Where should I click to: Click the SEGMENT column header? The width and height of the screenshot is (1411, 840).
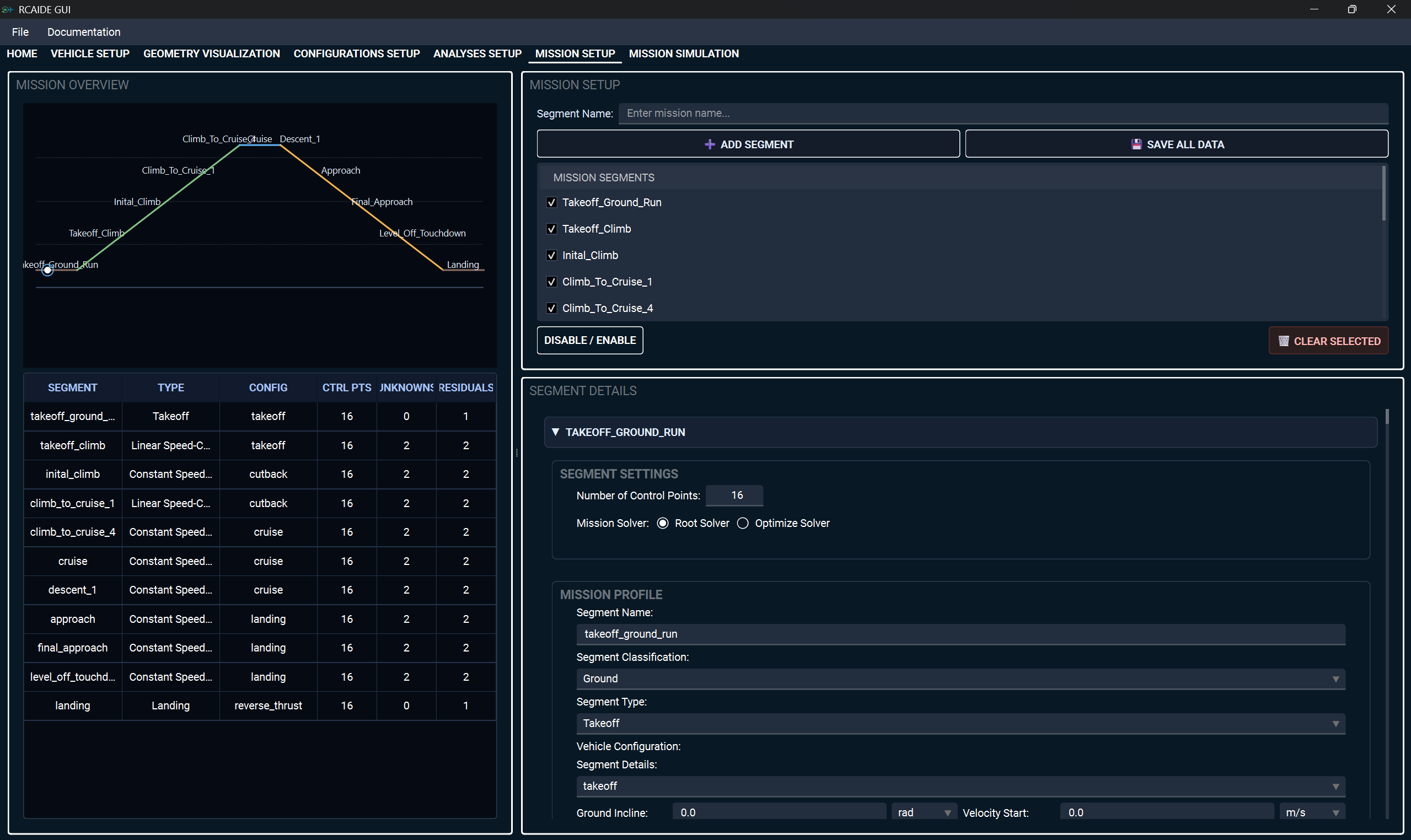tap(72, 387)
